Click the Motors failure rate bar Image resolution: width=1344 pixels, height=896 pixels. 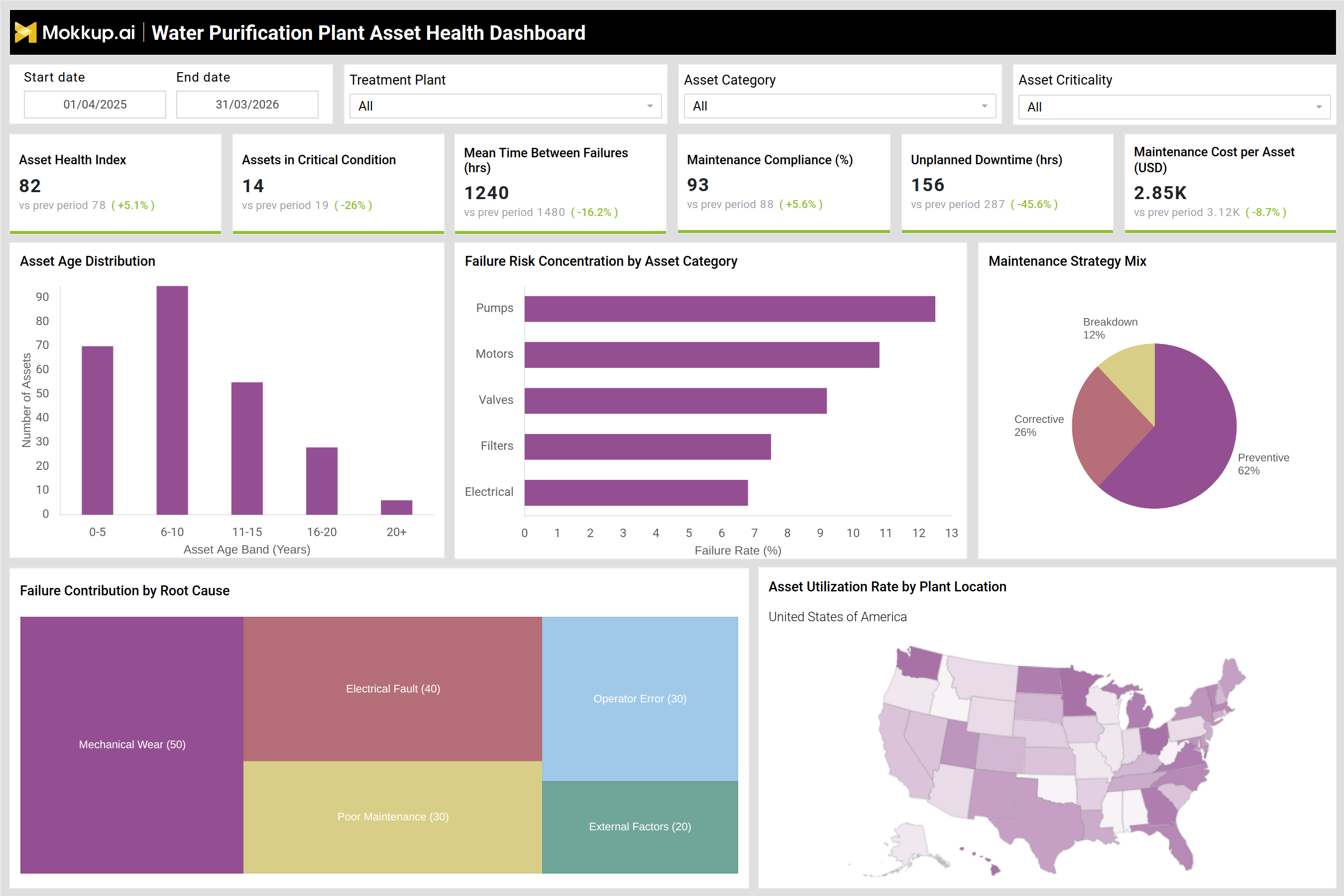point(702,355)
